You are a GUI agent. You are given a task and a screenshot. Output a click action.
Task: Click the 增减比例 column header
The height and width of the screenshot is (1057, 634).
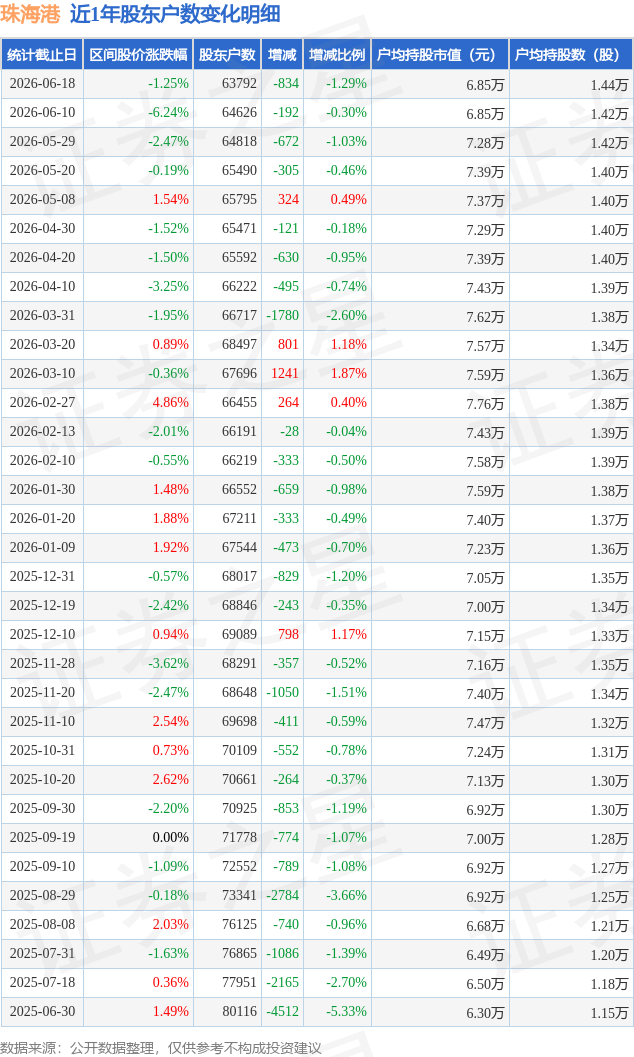point(337,55)
